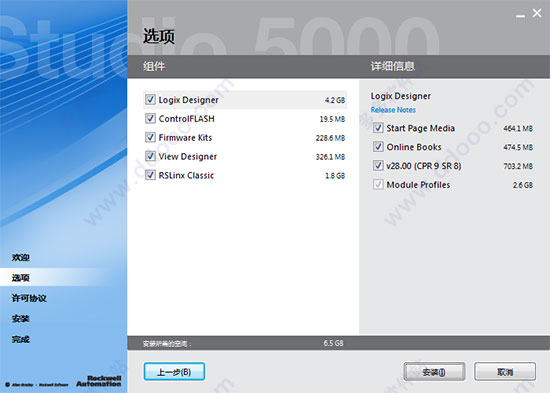This screenshot has width=550, height=393.
Task: Click the 取消 cancel button
Action: point(505,372)
